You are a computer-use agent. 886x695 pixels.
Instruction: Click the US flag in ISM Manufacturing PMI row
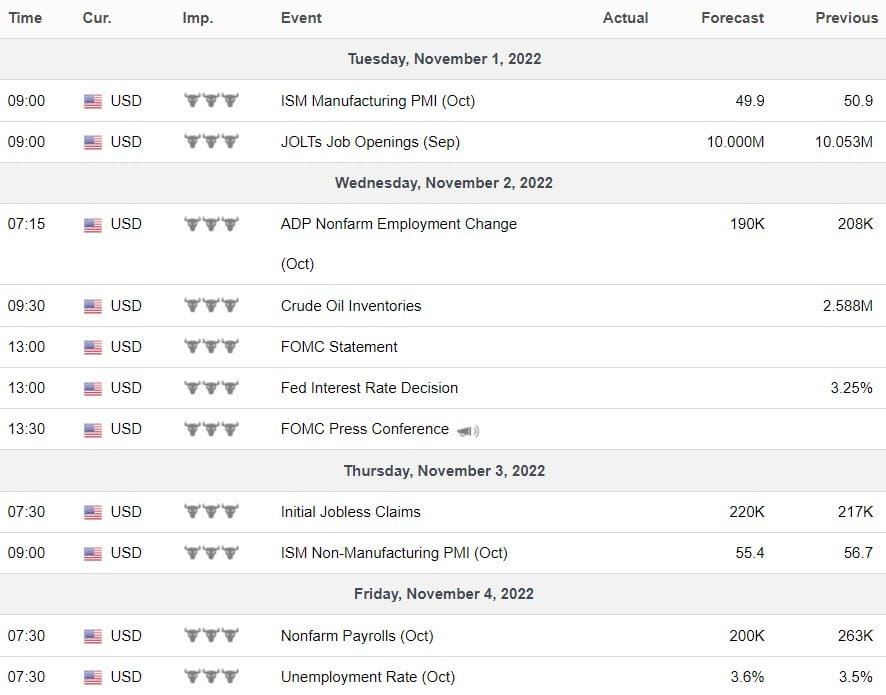pos(93,101)
